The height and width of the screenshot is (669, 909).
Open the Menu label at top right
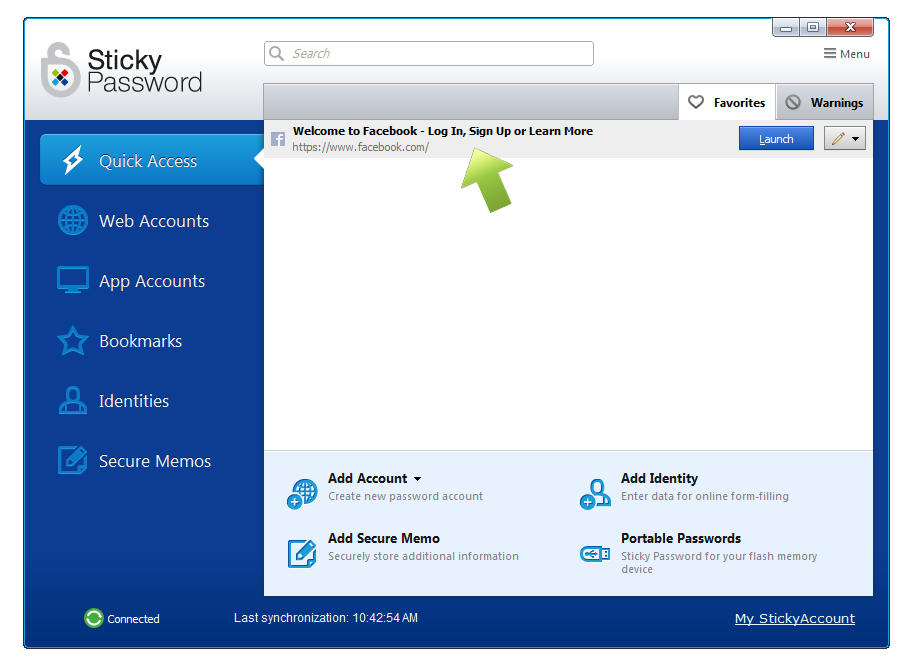pos(855,54)
